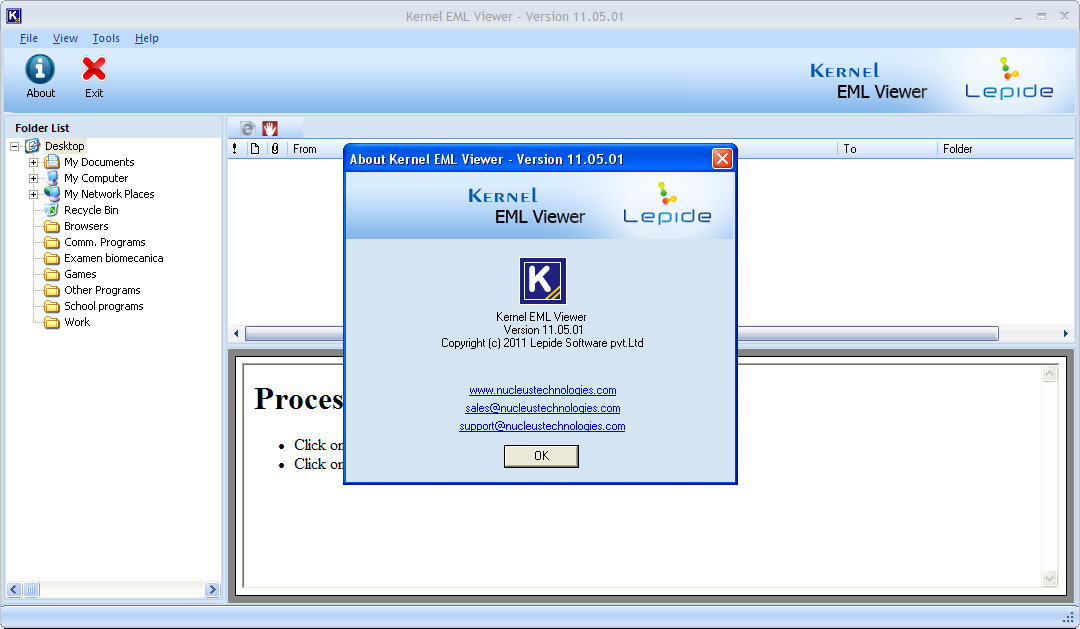
Task: Collapse the Desktop tree node
Action: (14, 146)
